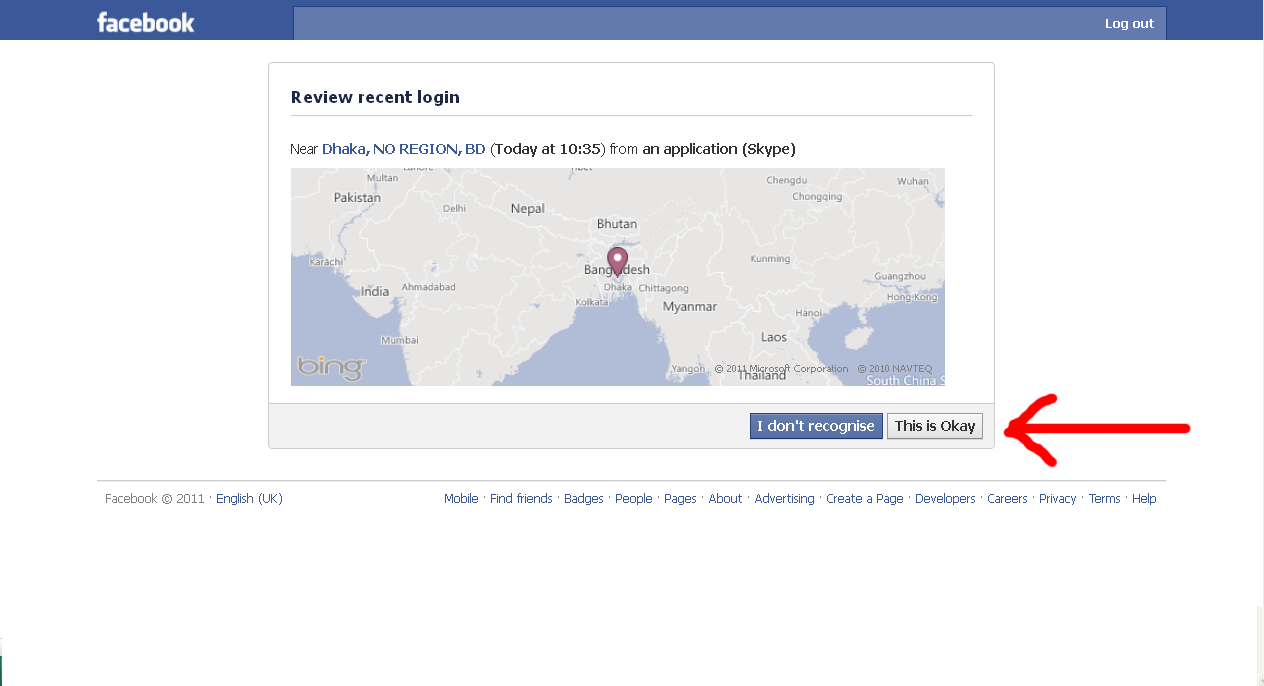Click Nepal label on the map
The height and width of the screenshot is (686, 1264).
[x=528, y=209]
